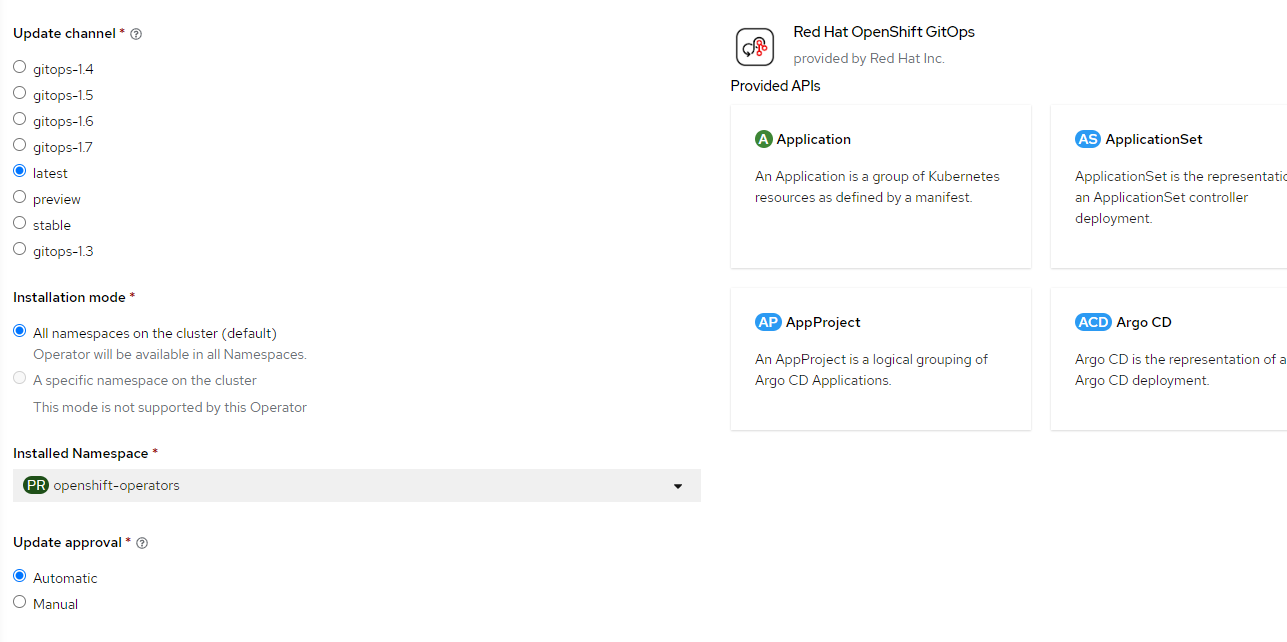Click 'Operator will be available in all Namespaces' text
1287x642 pixels.
[170, 355]
